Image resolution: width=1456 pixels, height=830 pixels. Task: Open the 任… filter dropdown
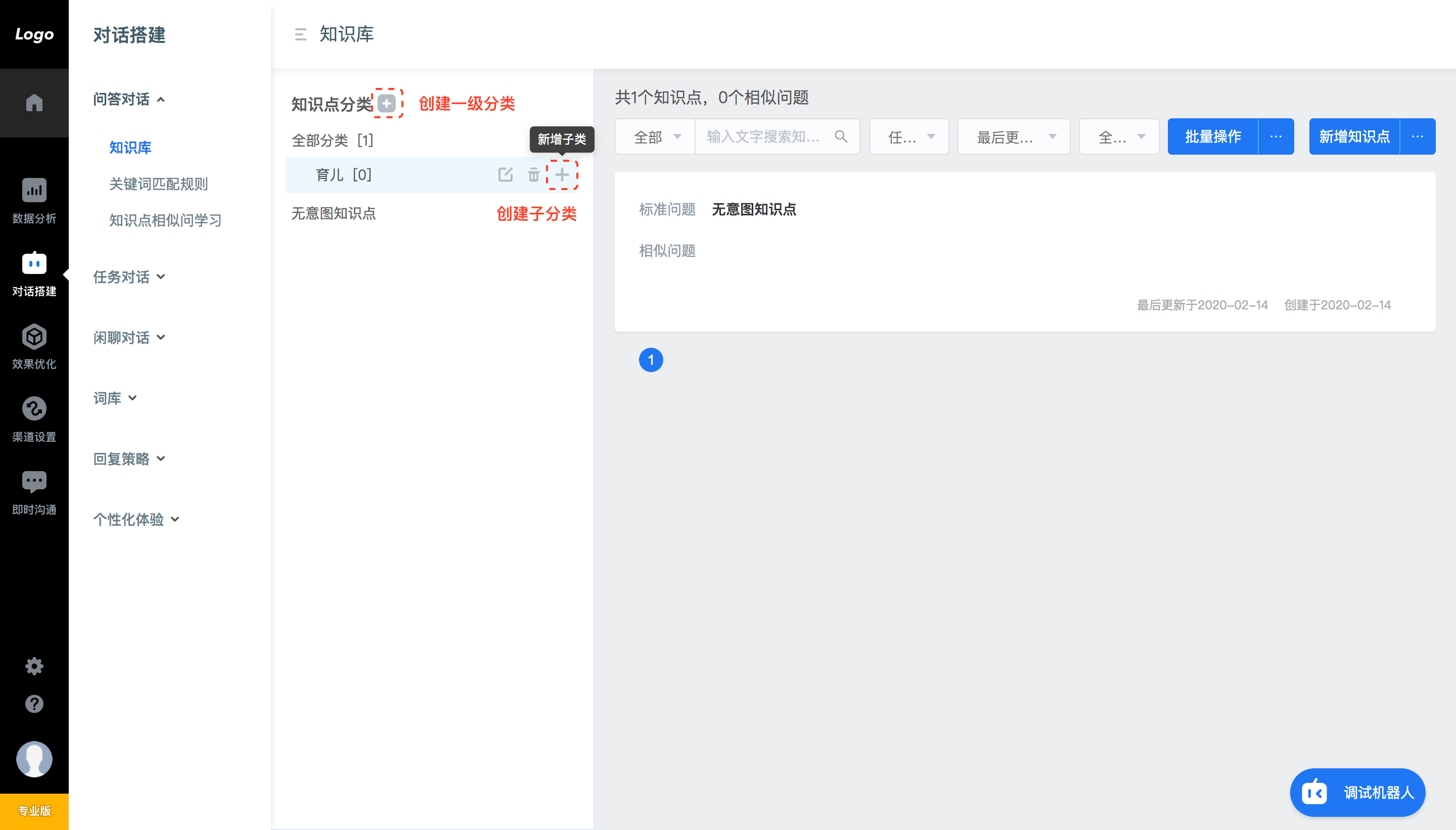pyautogui.click(x=909, y=136)
